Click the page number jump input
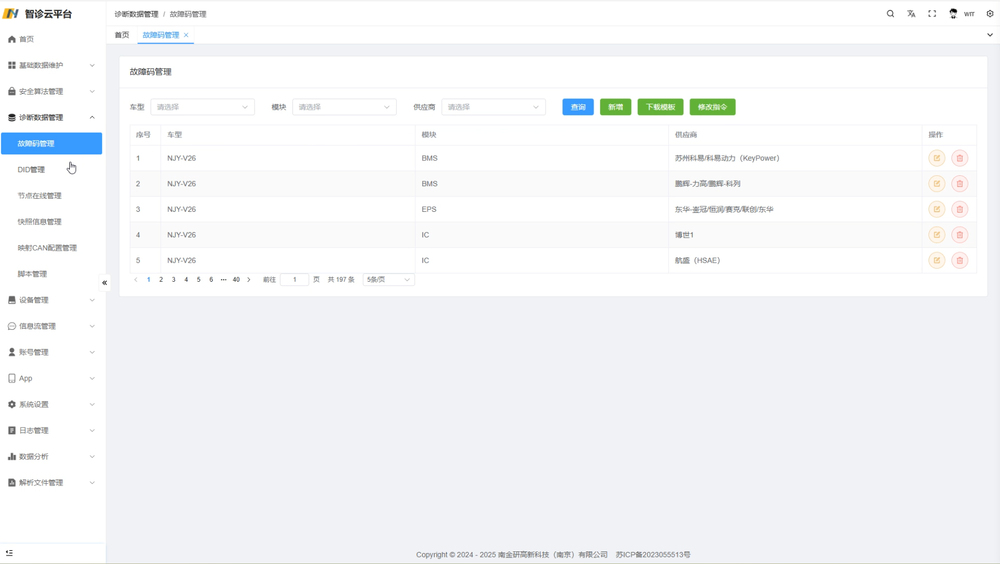 pos(294,280)
